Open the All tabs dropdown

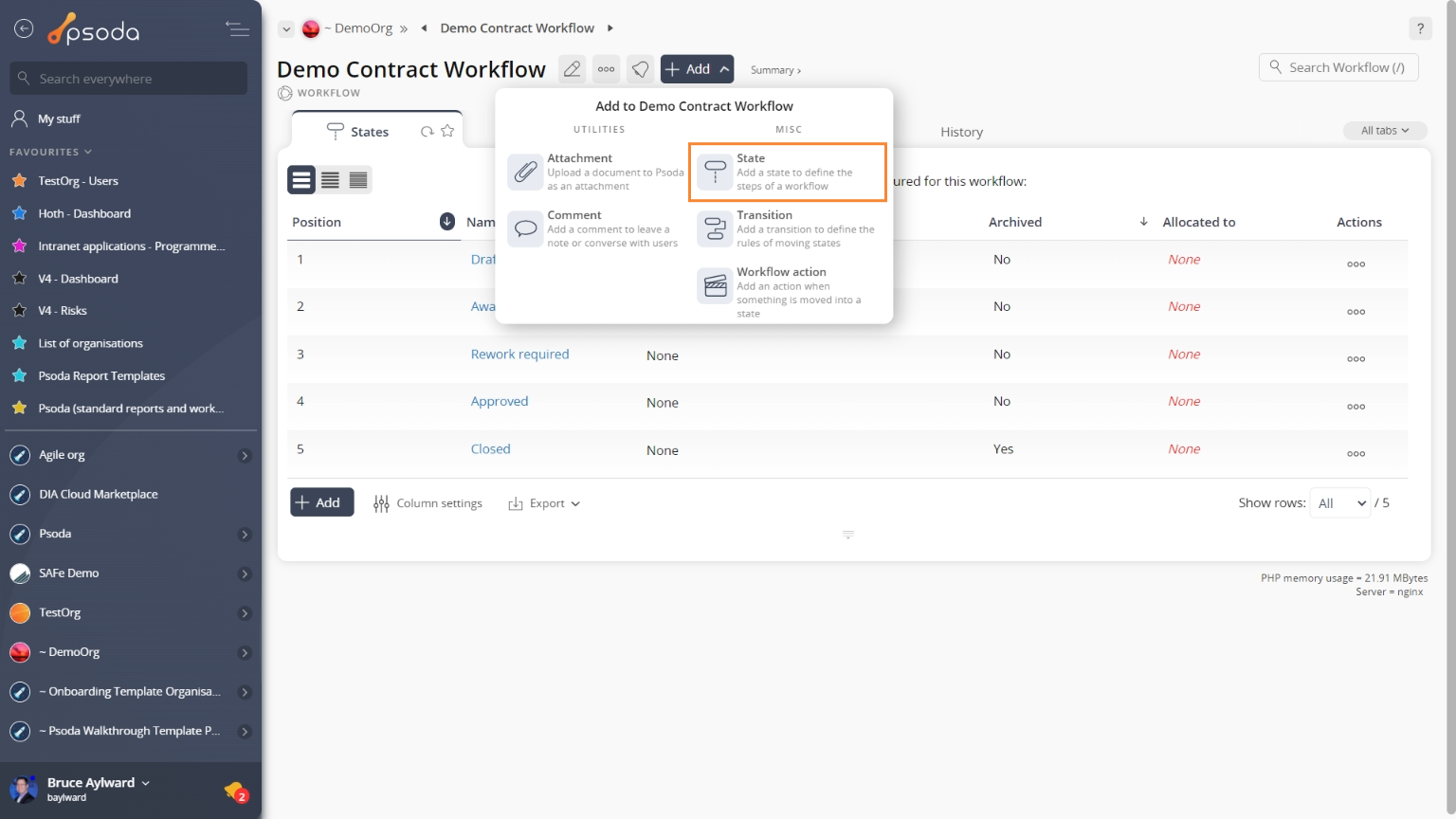tap(1385, 131)
